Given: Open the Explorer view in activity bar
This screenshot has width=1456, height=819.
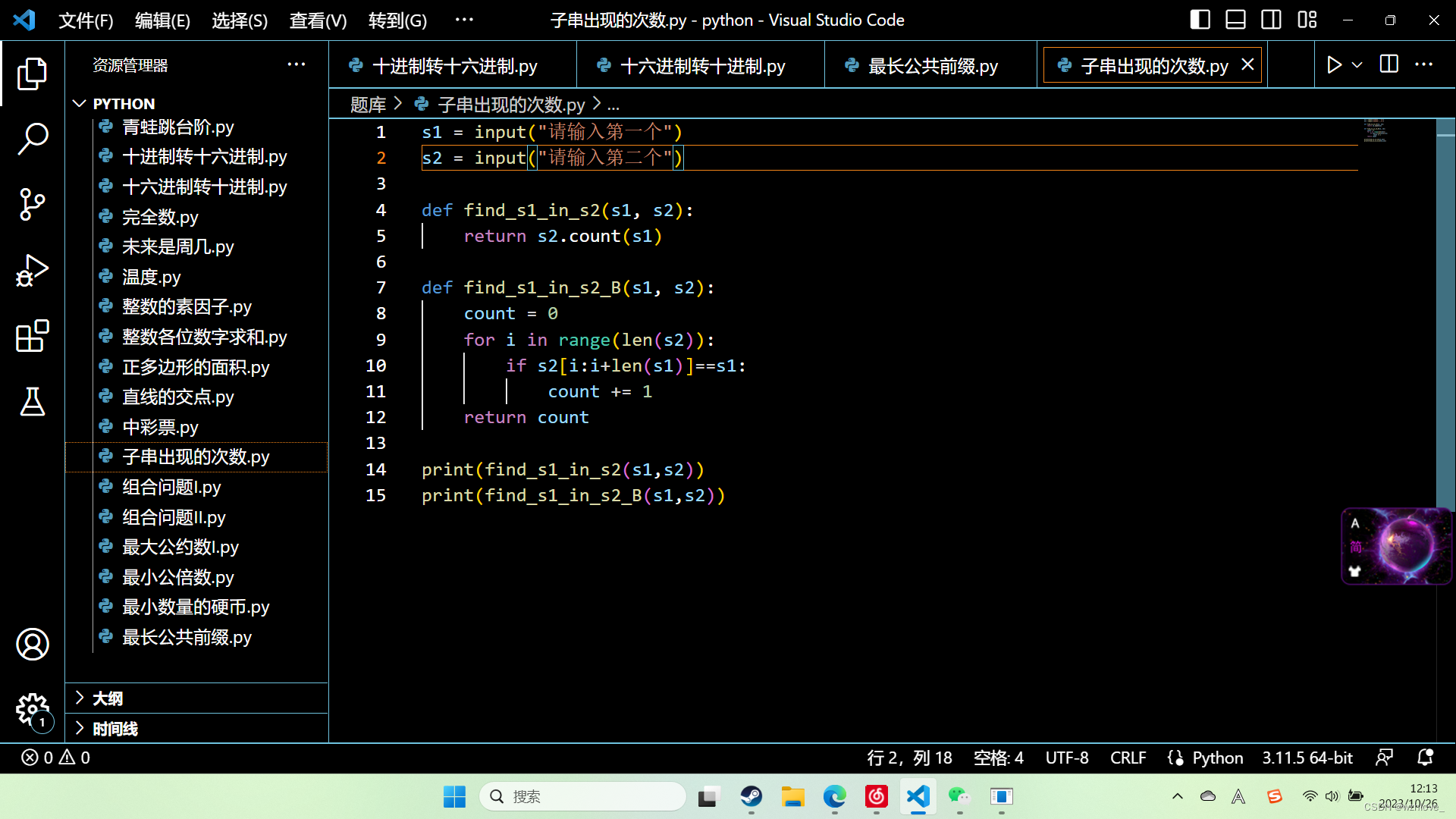Looking at the screenshot, I should (32, 74).
